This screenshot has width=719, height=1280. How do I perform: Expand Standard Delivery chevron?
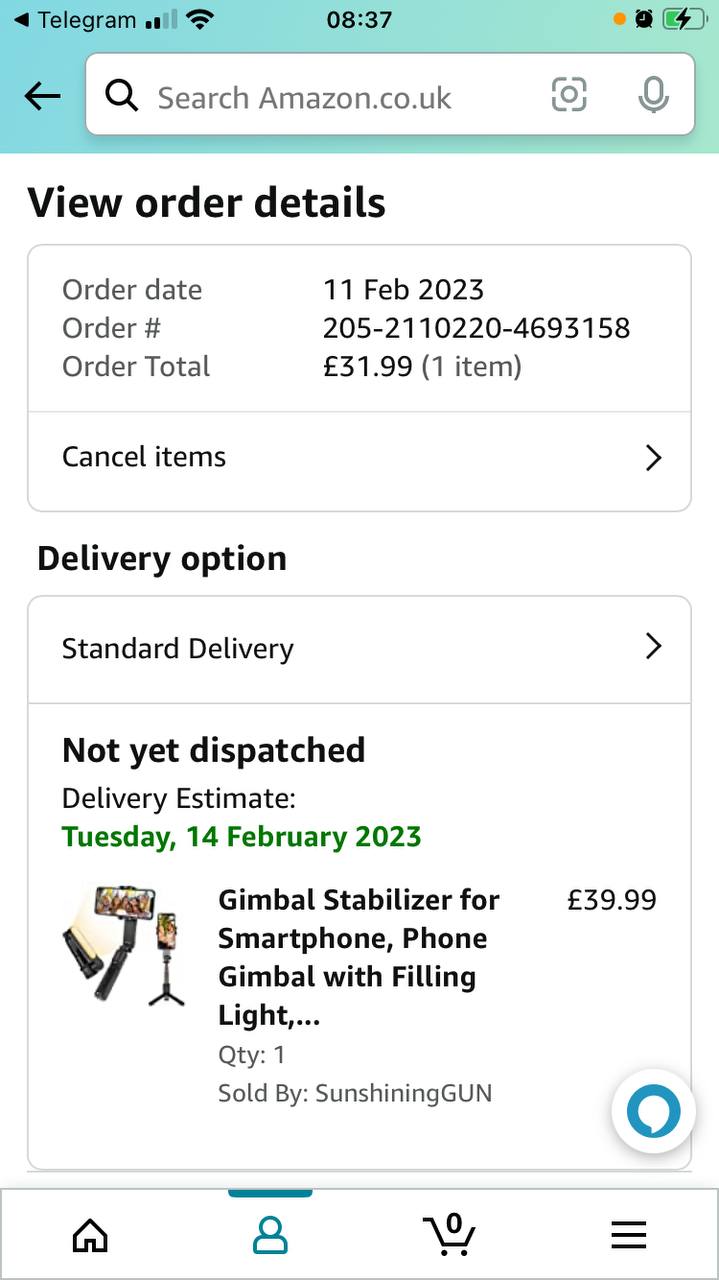pyautogui.click(x=653, y=647)
